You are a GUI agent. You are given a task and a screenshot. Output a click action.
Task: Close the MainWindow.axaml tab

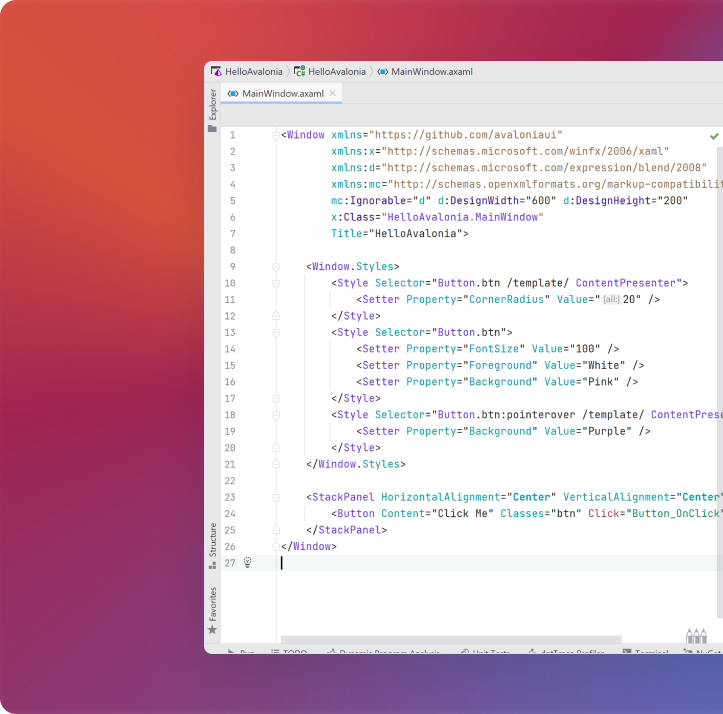pos(332,93)
